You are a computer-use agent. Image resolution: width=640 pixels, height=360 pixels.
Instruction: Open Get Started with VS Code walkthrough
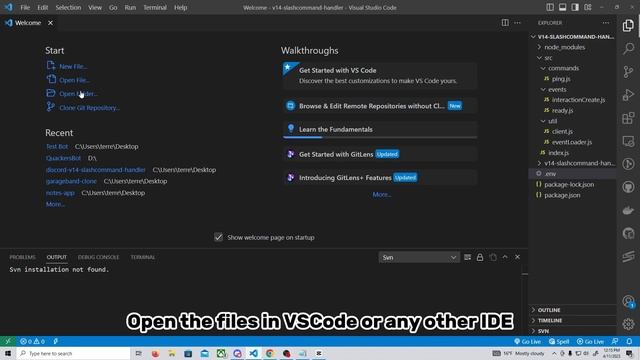click(x=380, y=75)
